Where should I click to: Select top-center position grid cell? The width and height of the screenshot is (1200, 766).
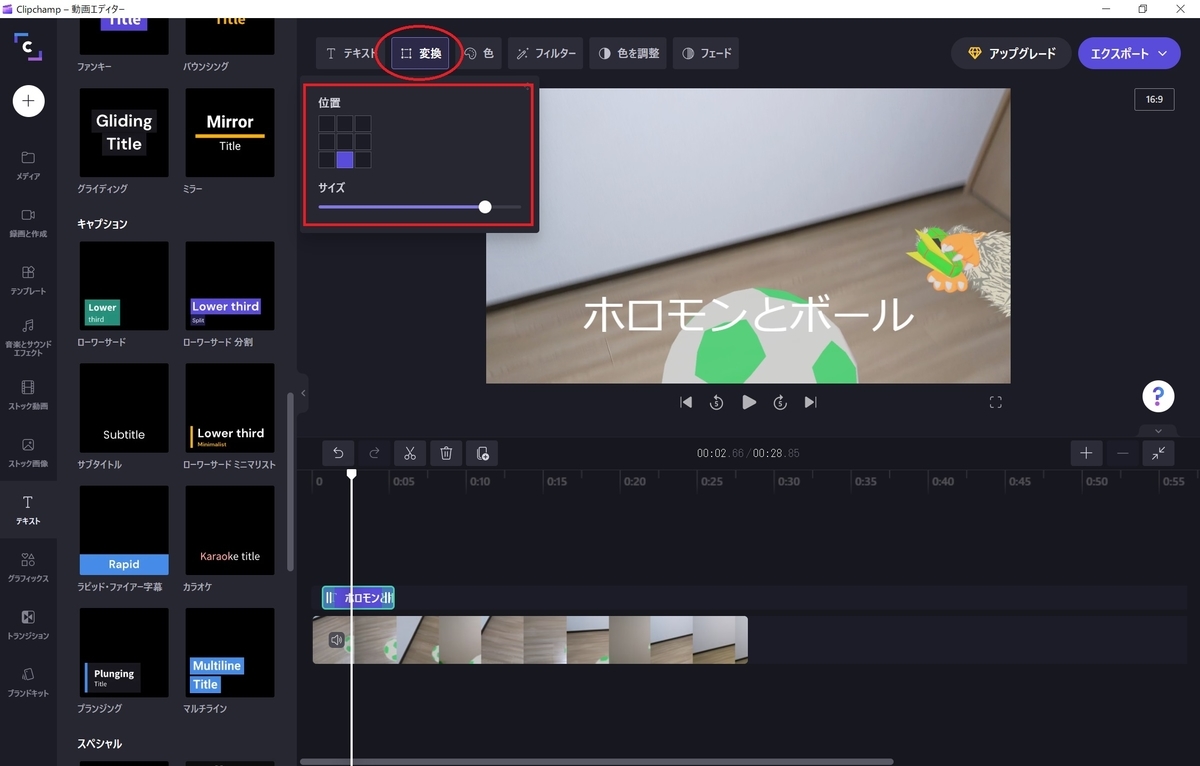[345, 124]
